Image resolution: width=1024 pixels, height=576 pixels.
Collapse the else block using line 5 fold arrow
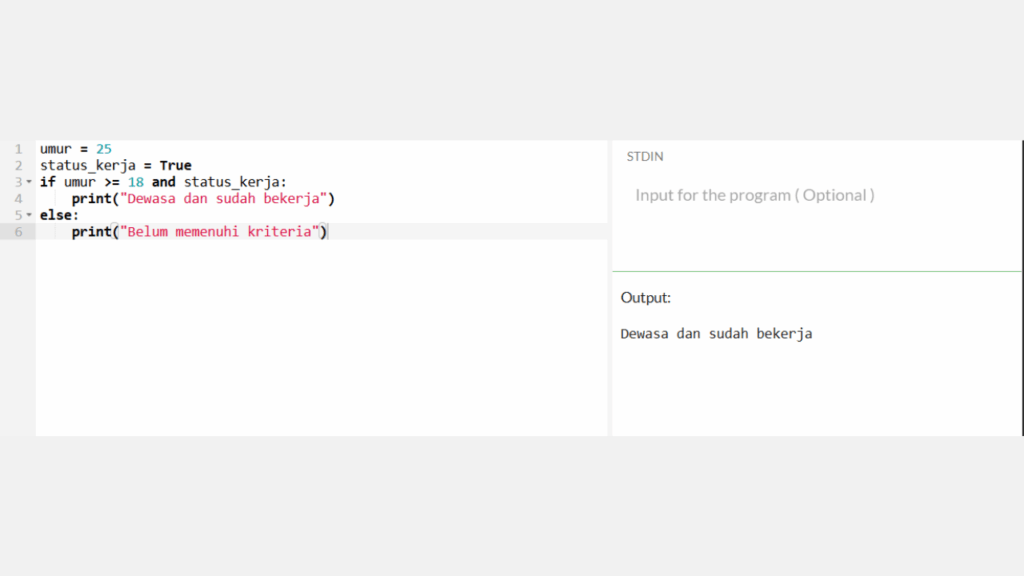point(30,215)
